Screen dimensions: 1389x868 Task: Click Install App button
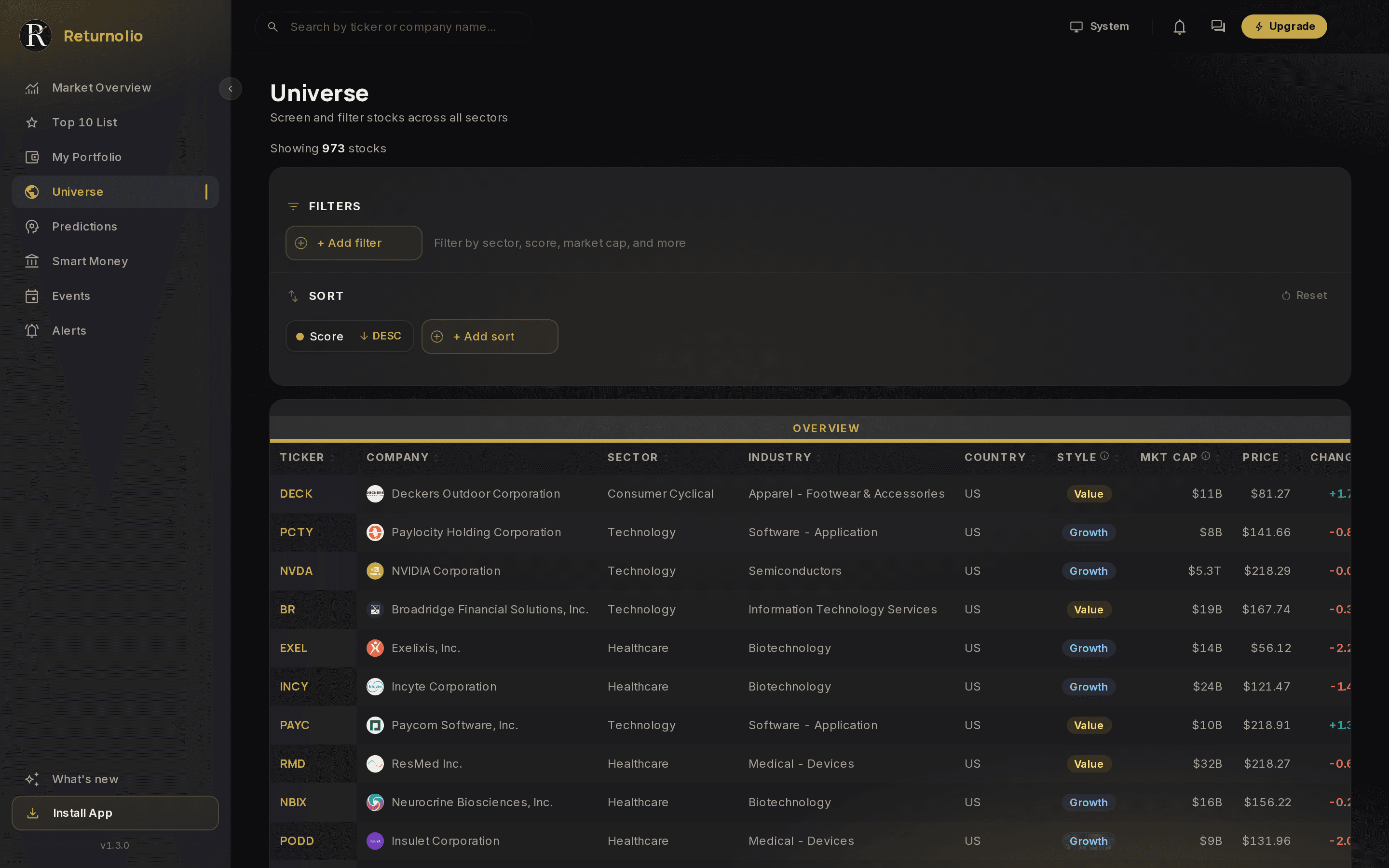pyautogui.click(x=115, y=813)
